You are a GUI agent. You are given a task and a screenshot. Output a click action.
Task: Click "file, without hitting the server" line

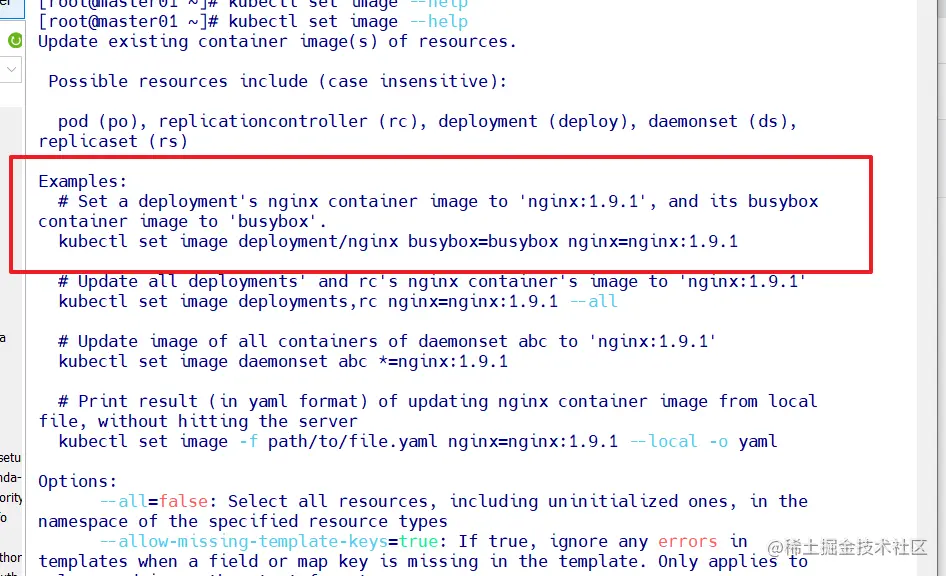(x=198, y=421)
